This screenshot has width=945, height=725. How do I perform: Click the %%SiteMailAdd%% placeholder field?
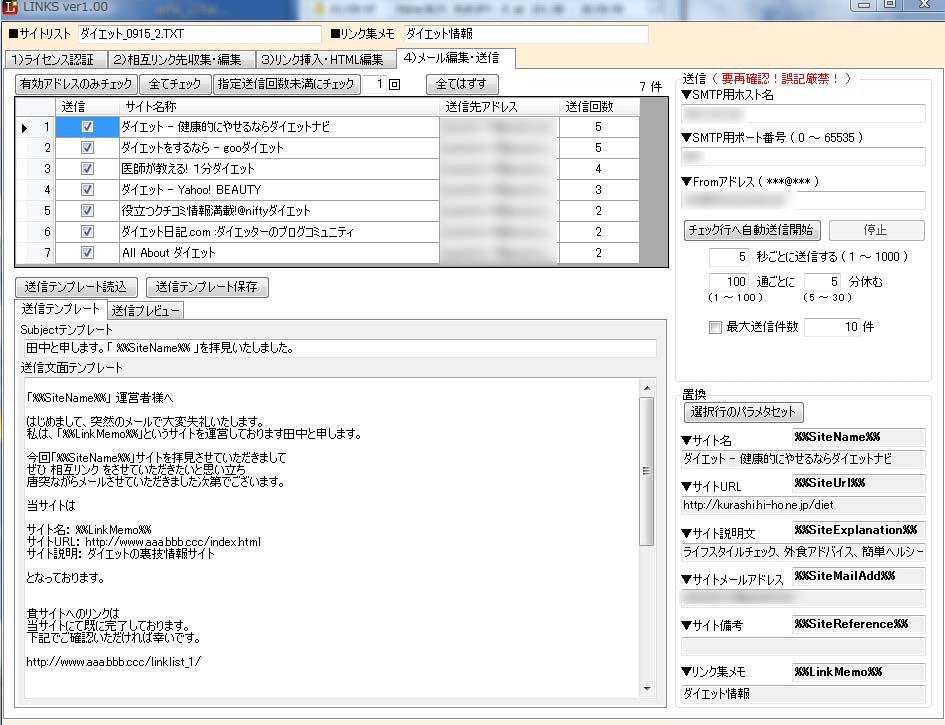point(858,576)
